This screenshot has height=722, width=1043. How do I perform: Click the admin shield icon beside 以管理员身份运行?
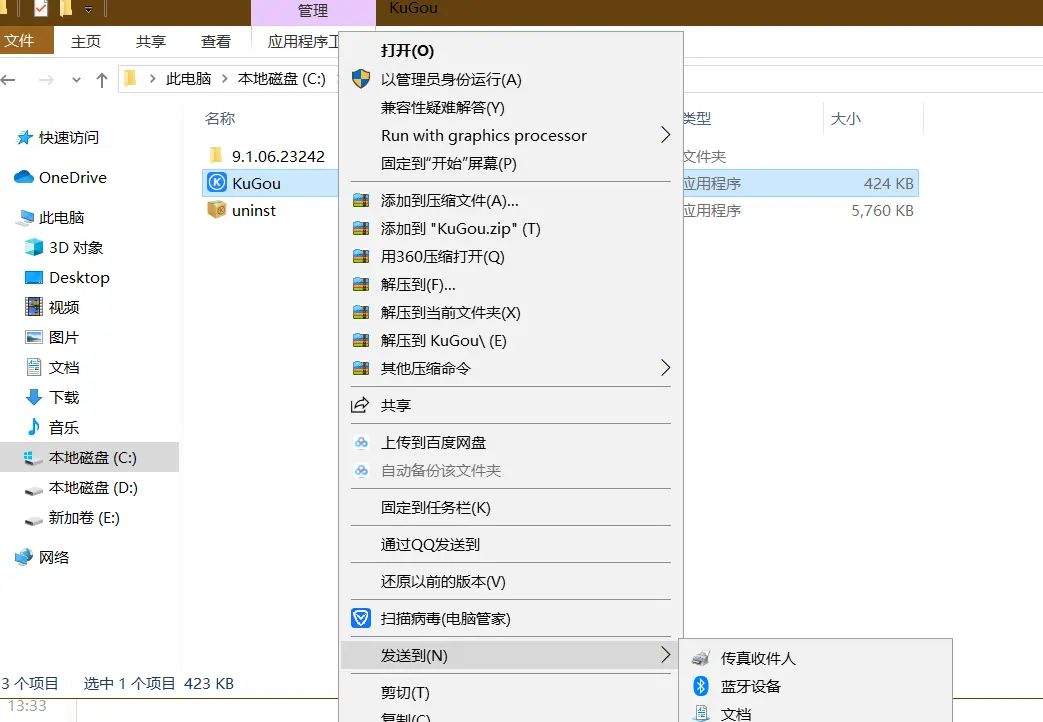[361, 79]
